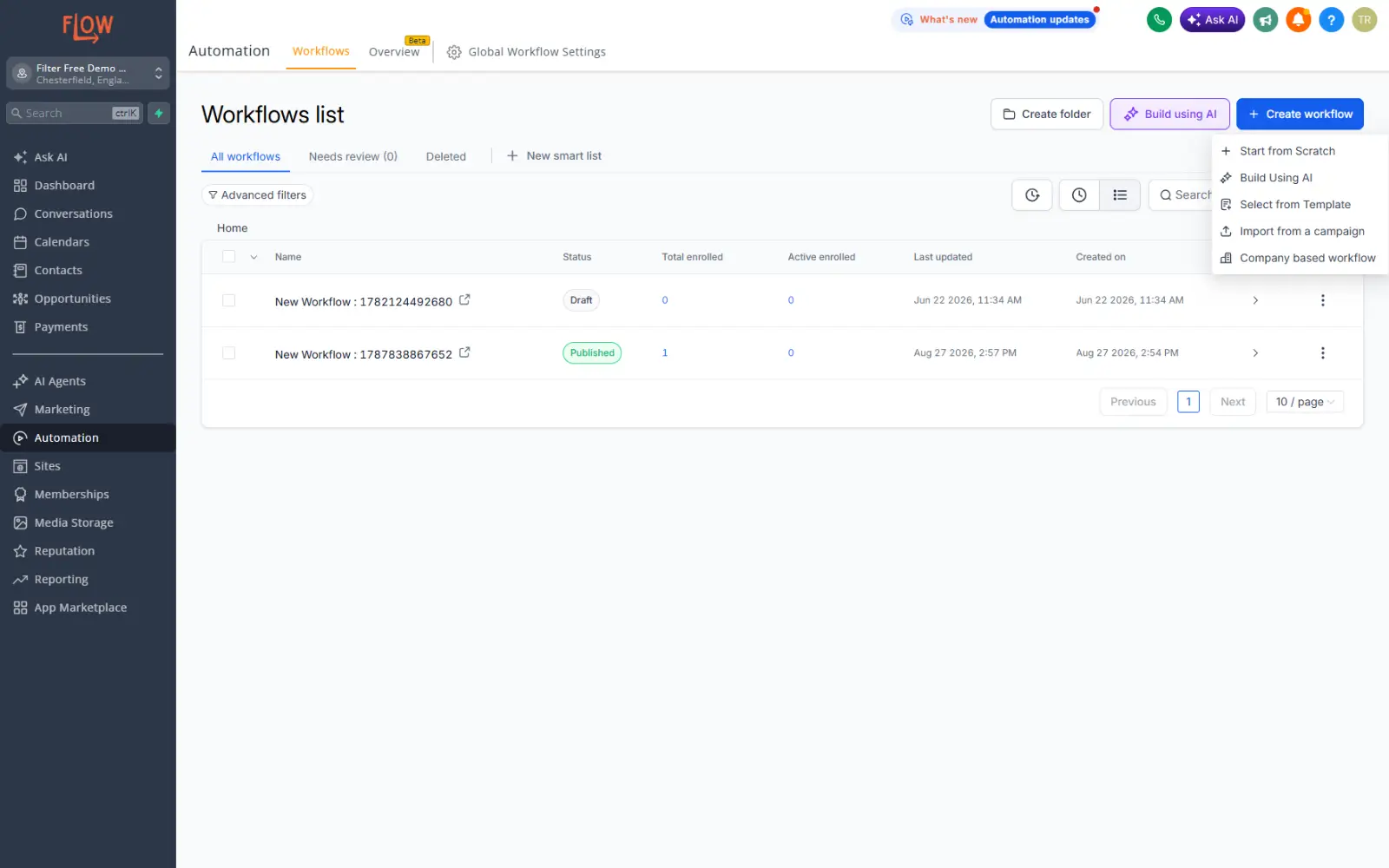This screenshot has height=868, width=1389.
Task: Open the megaphone announcements icon
Action: [x=1266, y=20]
